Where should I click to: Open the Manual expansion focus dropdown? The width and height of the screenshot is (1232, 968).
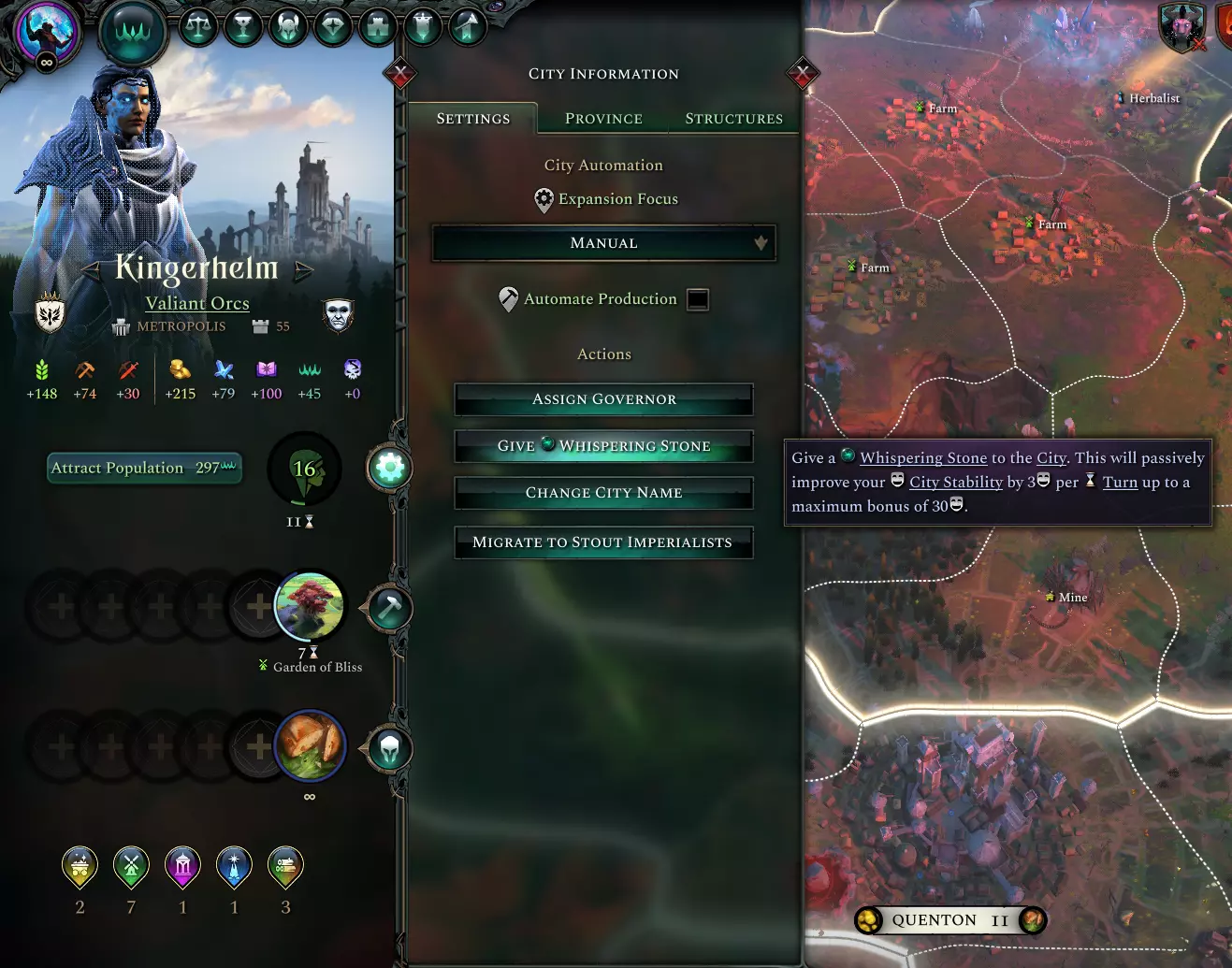coord(604,243)
